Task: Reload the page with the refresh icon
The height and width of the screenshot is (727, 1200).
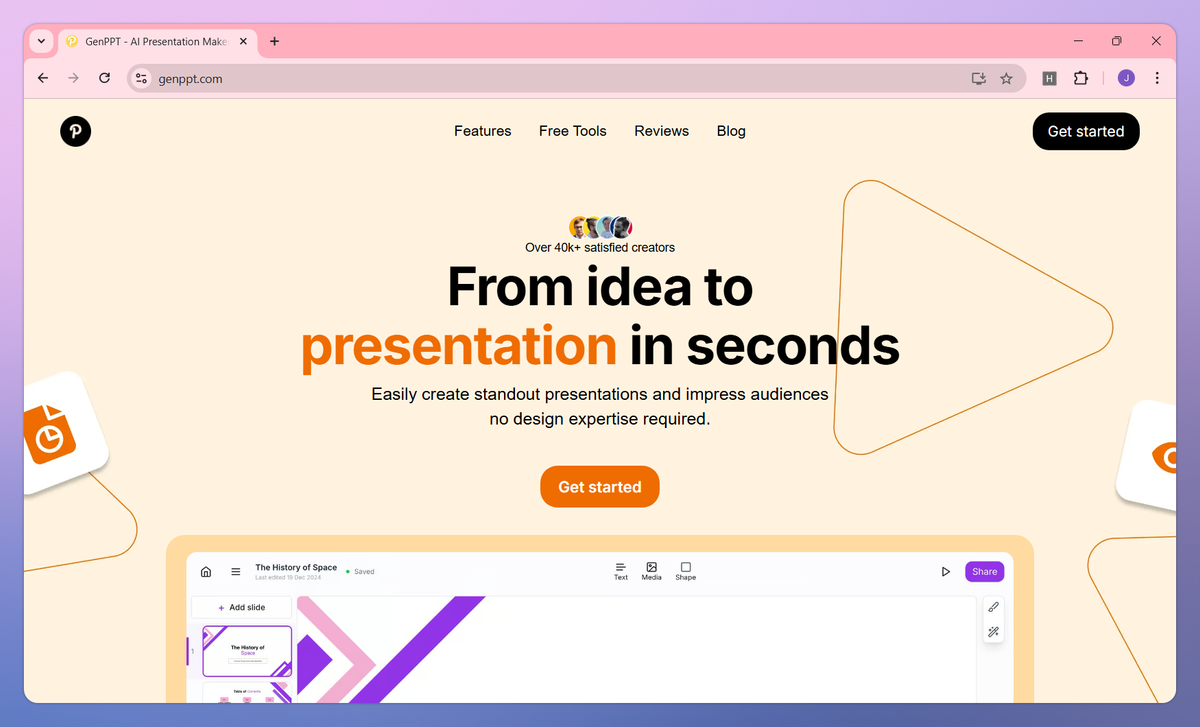Action: coord(104,78)
